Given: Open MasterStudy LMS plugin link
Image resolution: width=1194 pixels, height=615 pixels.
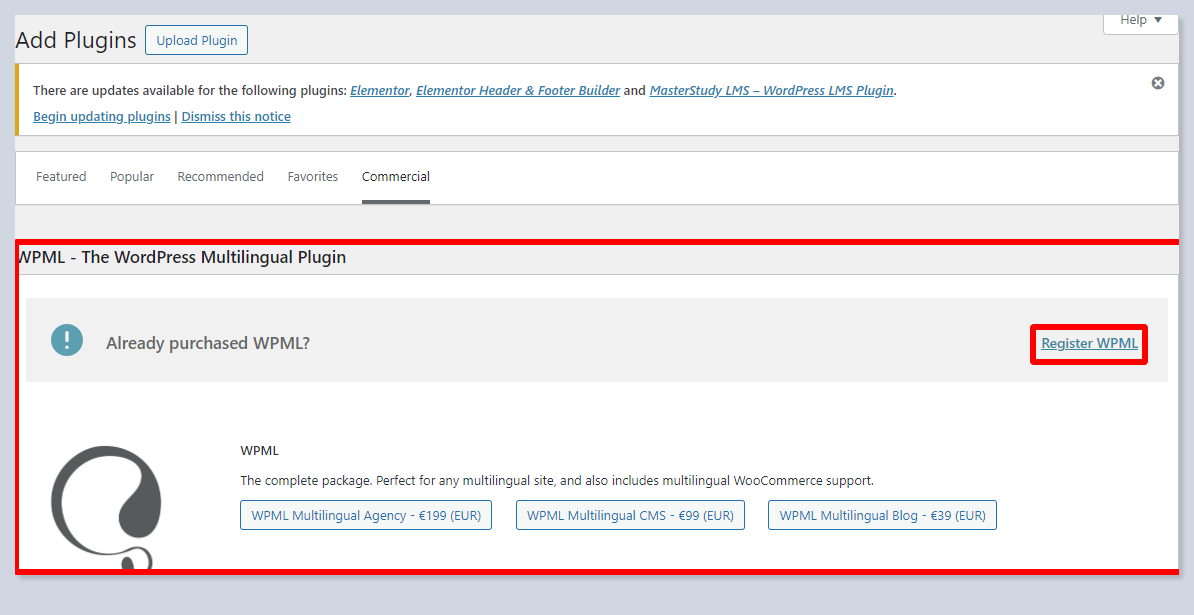Looking at the screenshot, I should (x=771, y=90).
